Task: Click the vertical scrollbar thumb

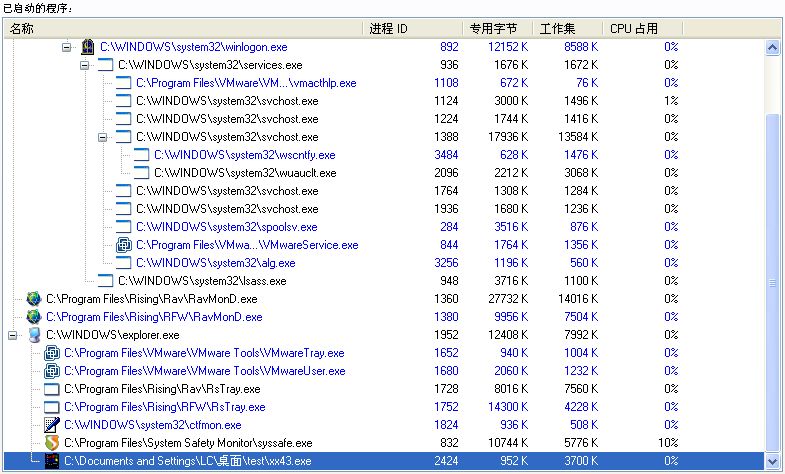Action: pyautogui.click(x=772, y=282)
